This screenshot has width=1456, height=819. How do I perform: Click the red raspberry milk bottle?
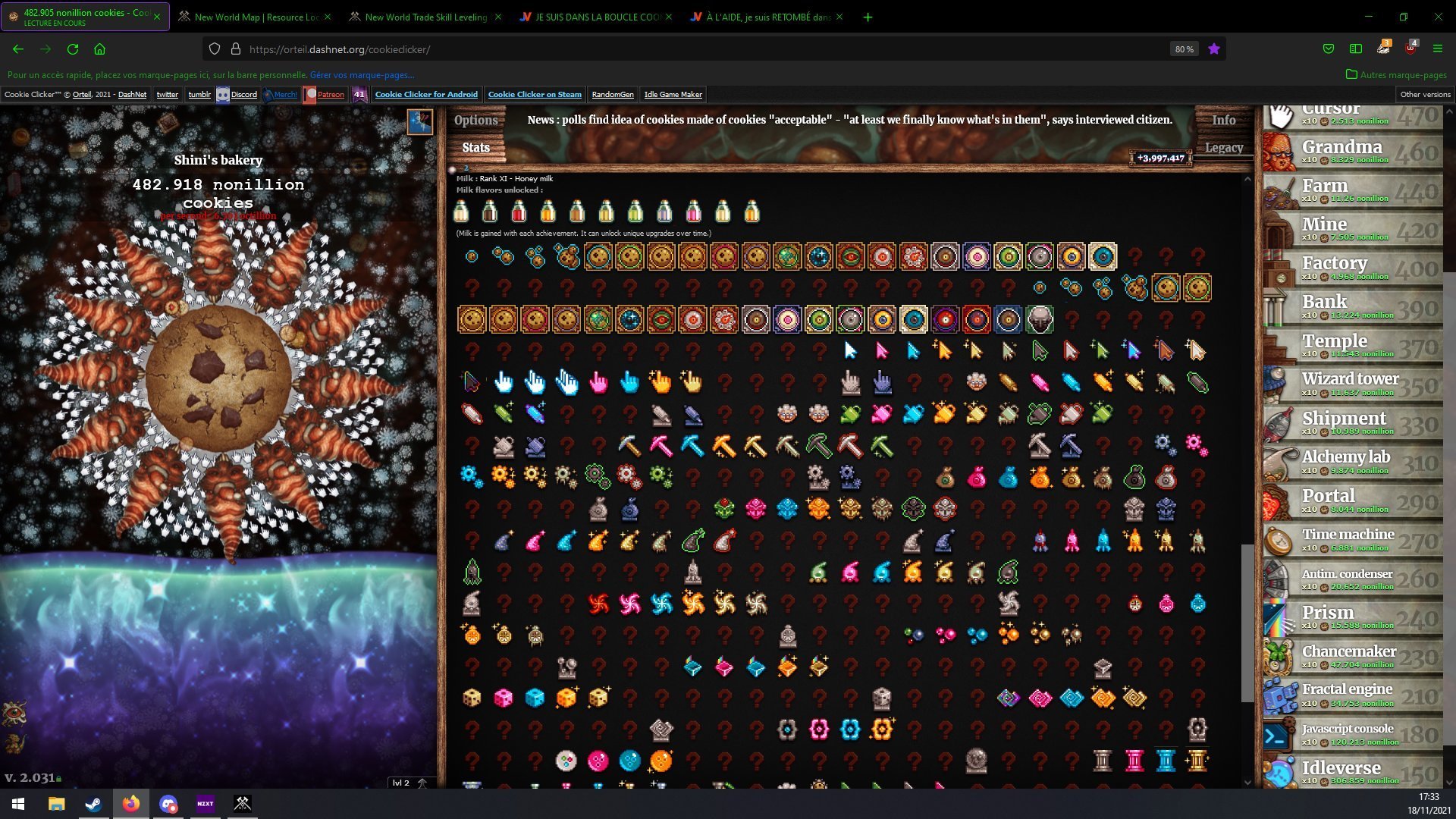(x=519, y=212)
